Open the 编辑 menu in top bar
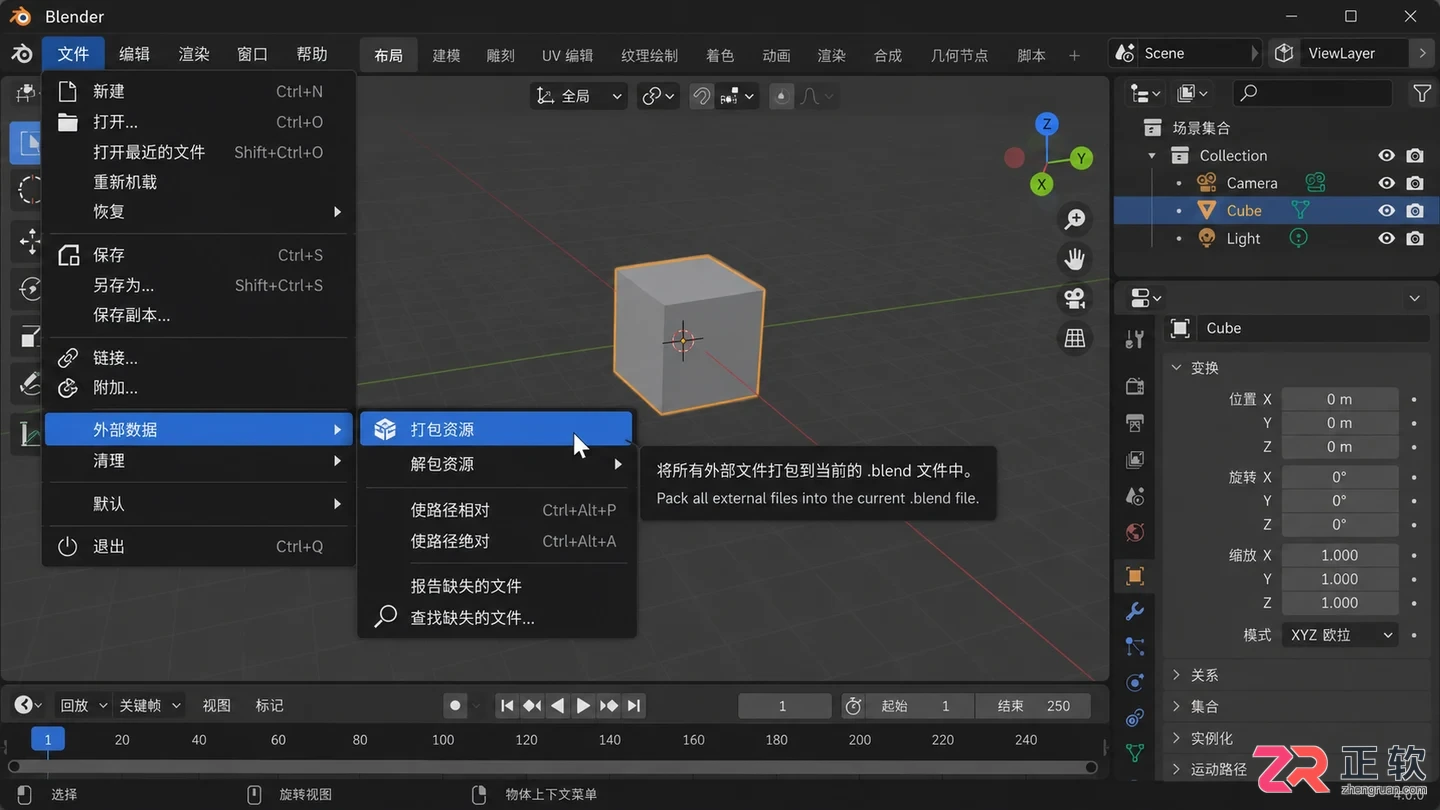 [x=134, y=54]
